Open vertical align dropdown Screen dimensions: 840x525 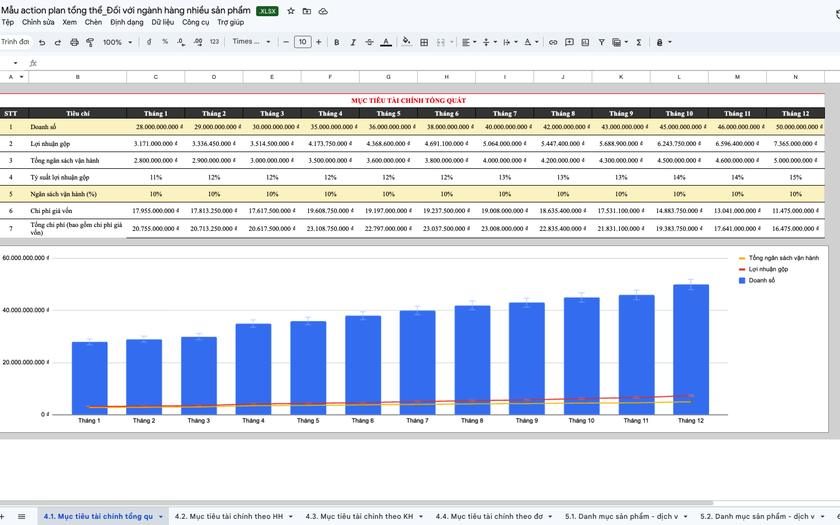click(x=490, y=42)
